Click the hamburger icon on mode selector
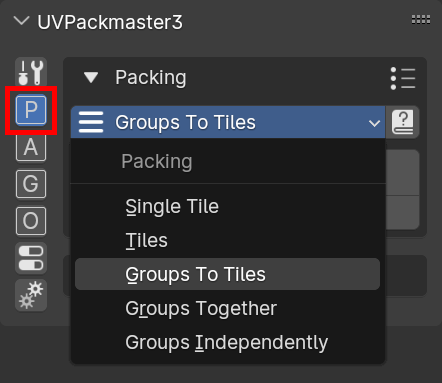442x383 pixels. click(91, 122)
